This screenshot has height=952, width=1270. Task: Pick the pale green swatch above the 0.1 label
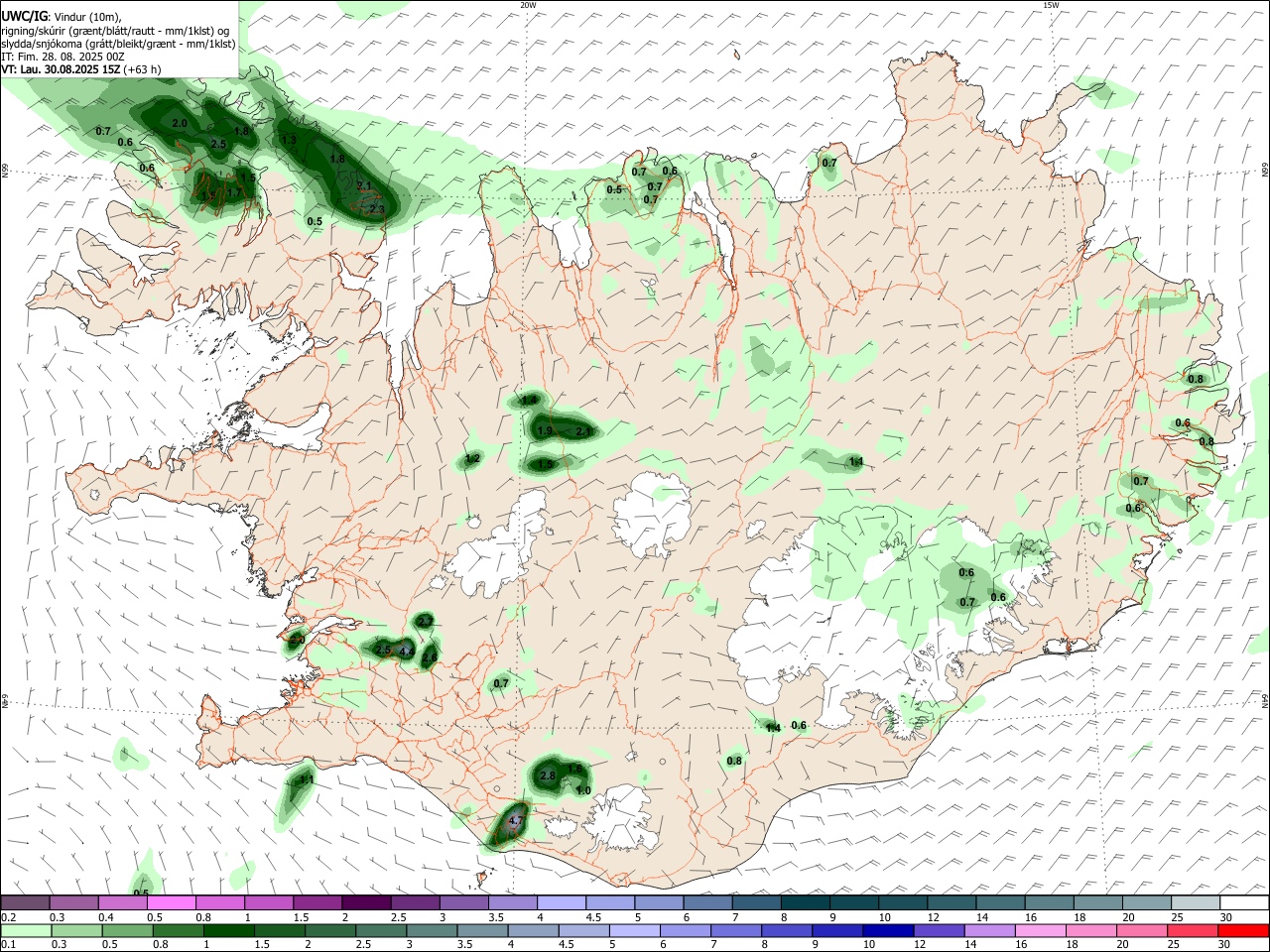tap(25, 930)
